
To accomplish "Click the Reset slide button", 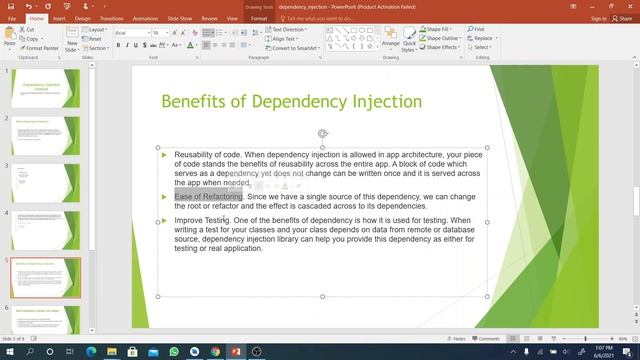I will 92,39.
